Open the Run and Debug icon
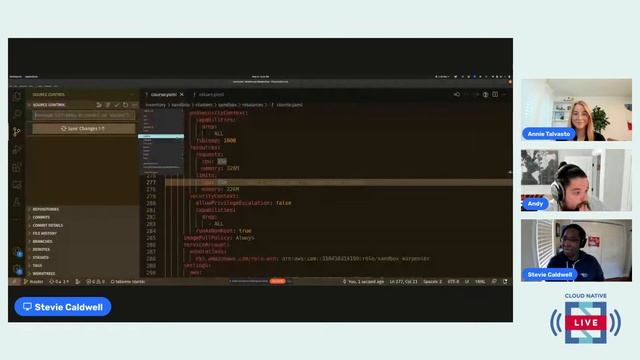This screenshot has width=640, height=360. click(x=17, y=150)
